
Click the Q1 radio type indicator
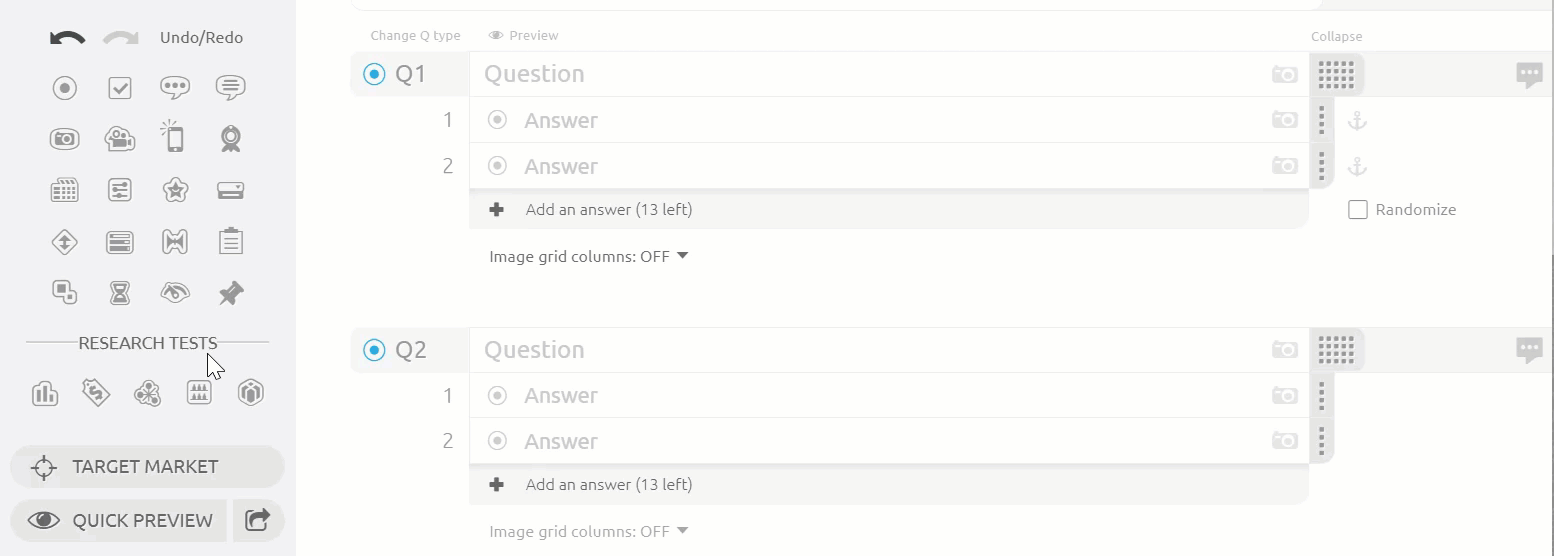tap(374, 74)
